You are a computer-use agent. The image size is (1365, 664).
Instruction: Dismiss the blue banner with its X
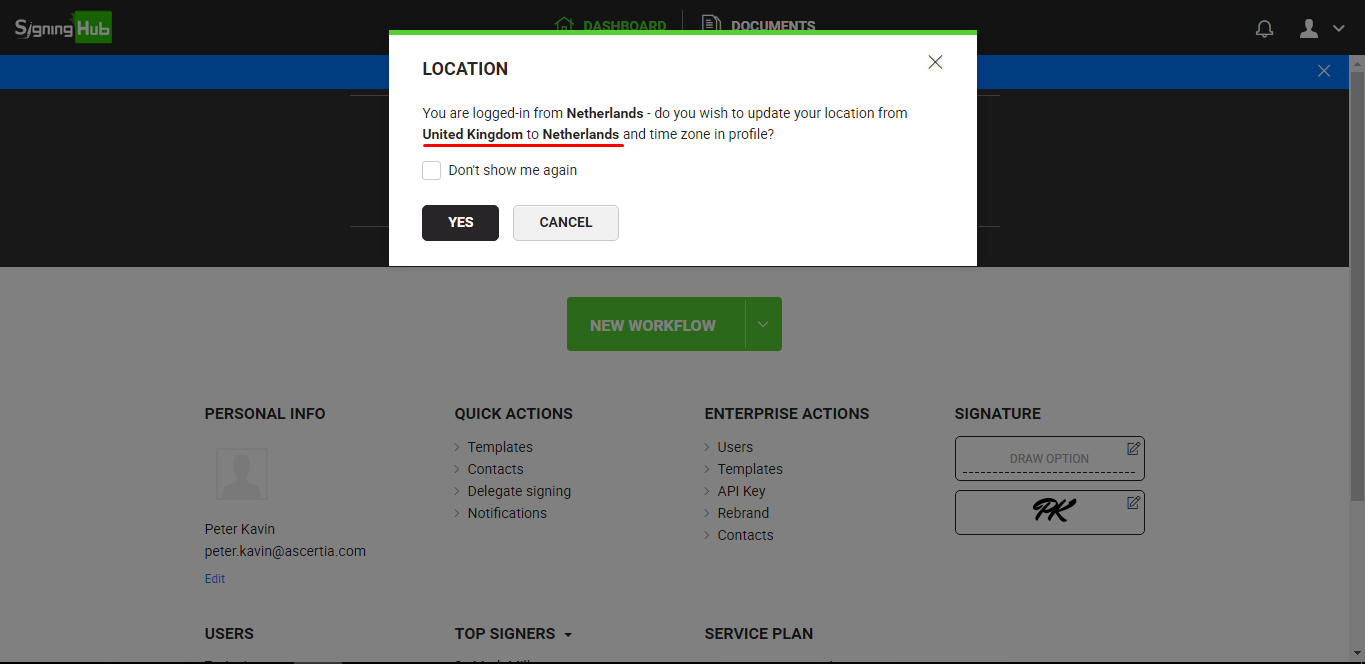point(1323,71)
